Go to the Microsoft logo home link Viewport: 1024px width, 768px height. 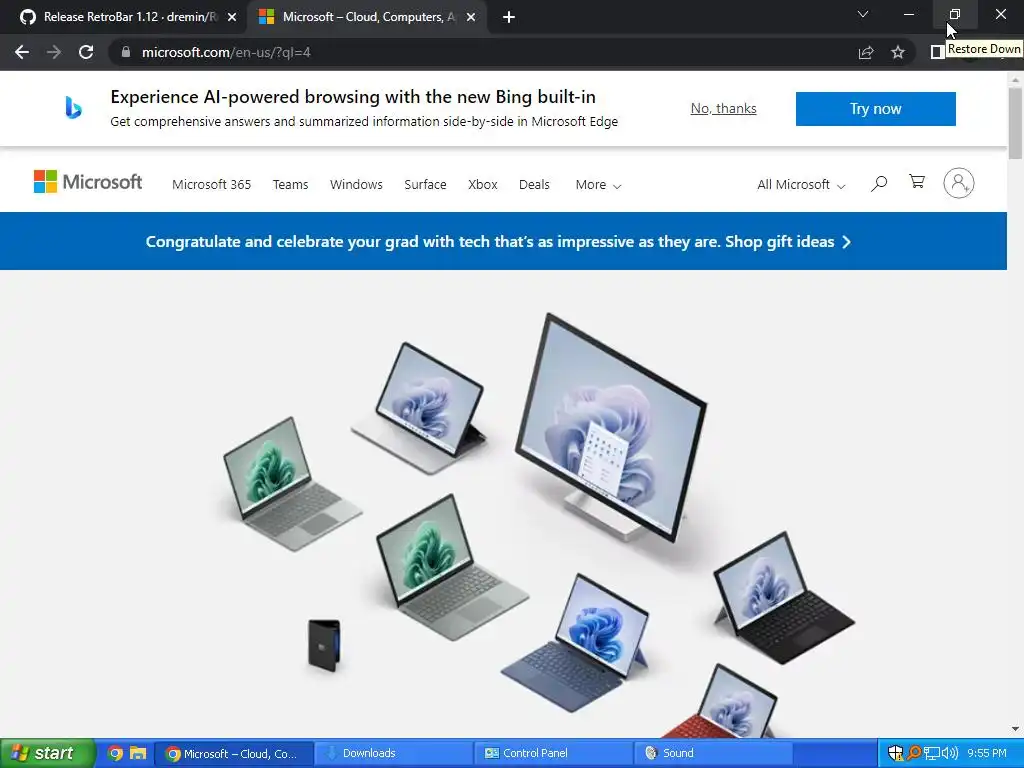pyautogui.click(x=88, y=182)
